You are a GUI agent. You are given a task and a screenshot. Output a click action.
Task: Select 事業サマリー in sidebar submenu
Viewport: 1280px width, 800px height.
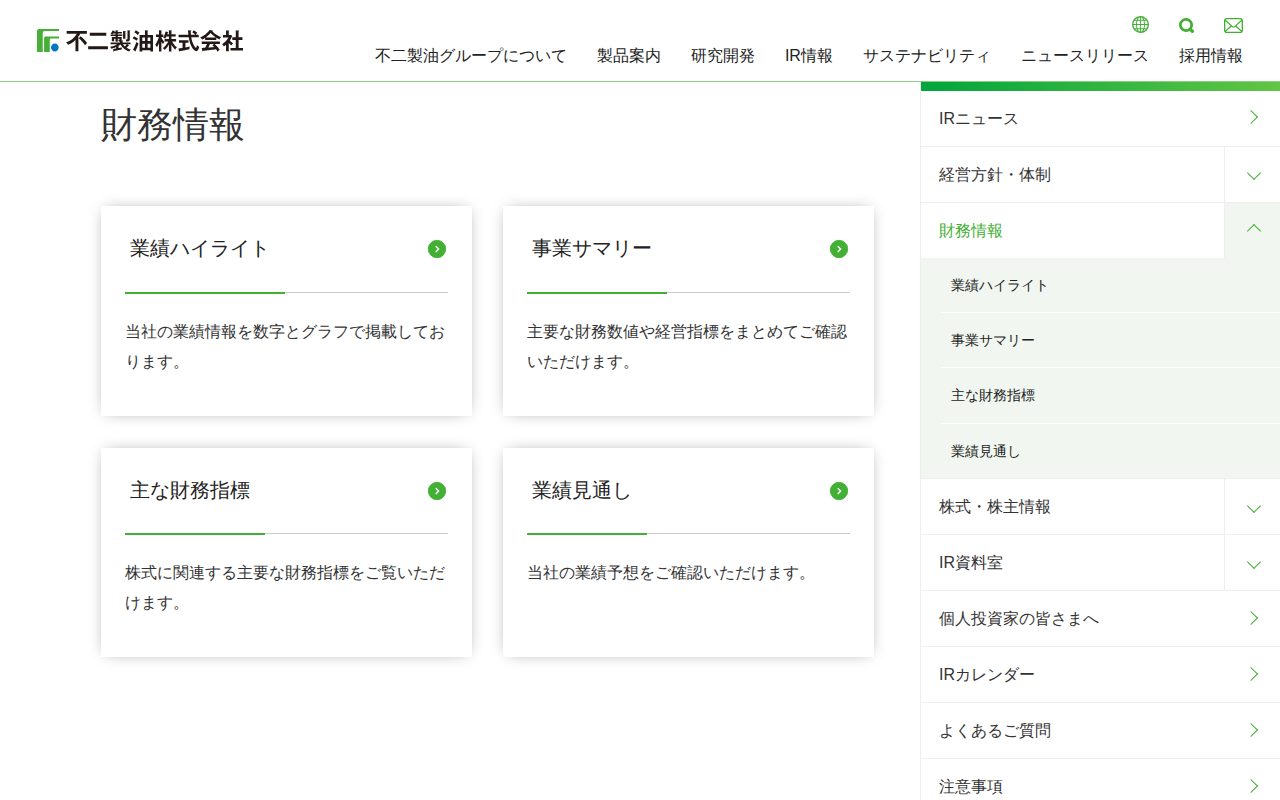point(1110,340)
